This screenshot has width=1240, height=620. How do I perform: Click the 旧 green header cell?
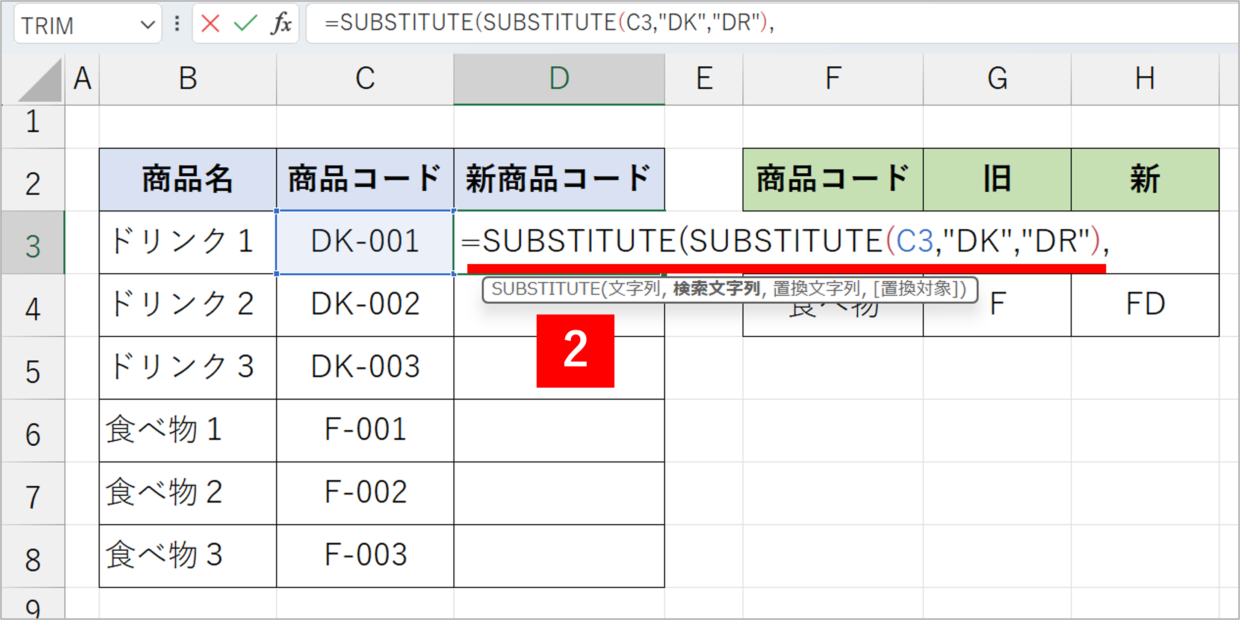coord(996,180)
